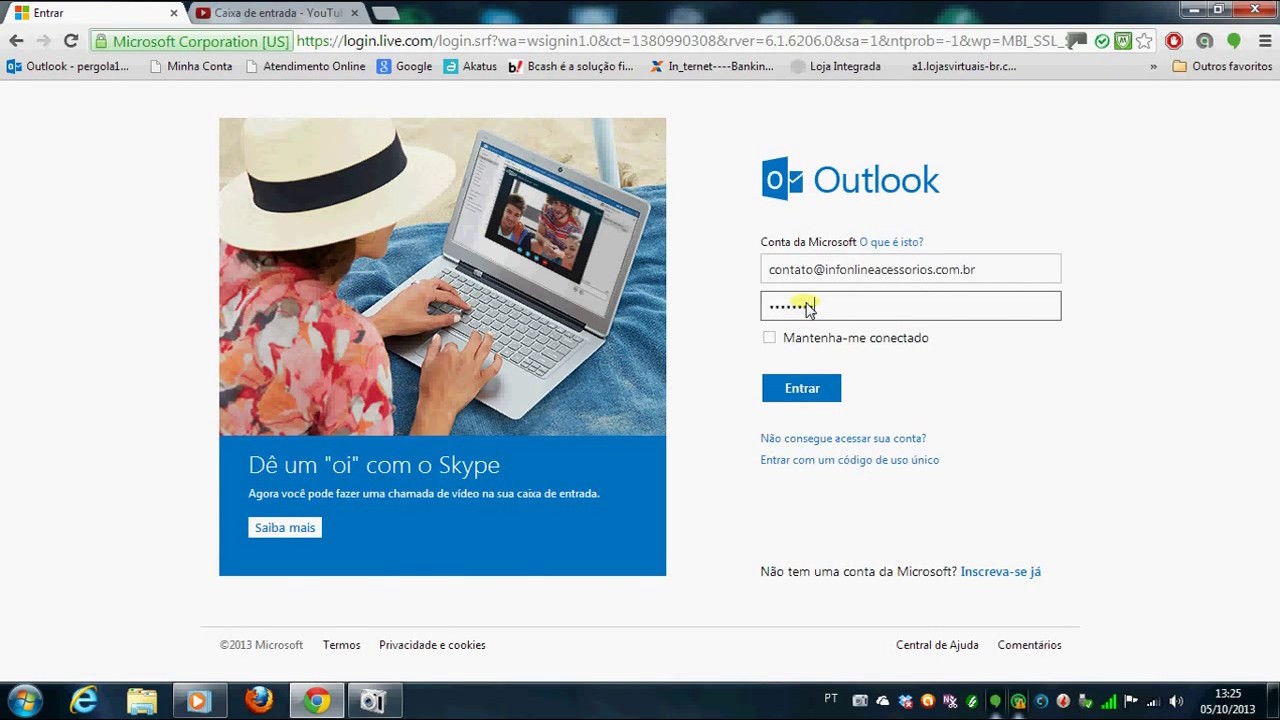This screenshot has height=720, width=1280.
Task: Open the 'O que é isto?' link
Action: coord(891,242)
